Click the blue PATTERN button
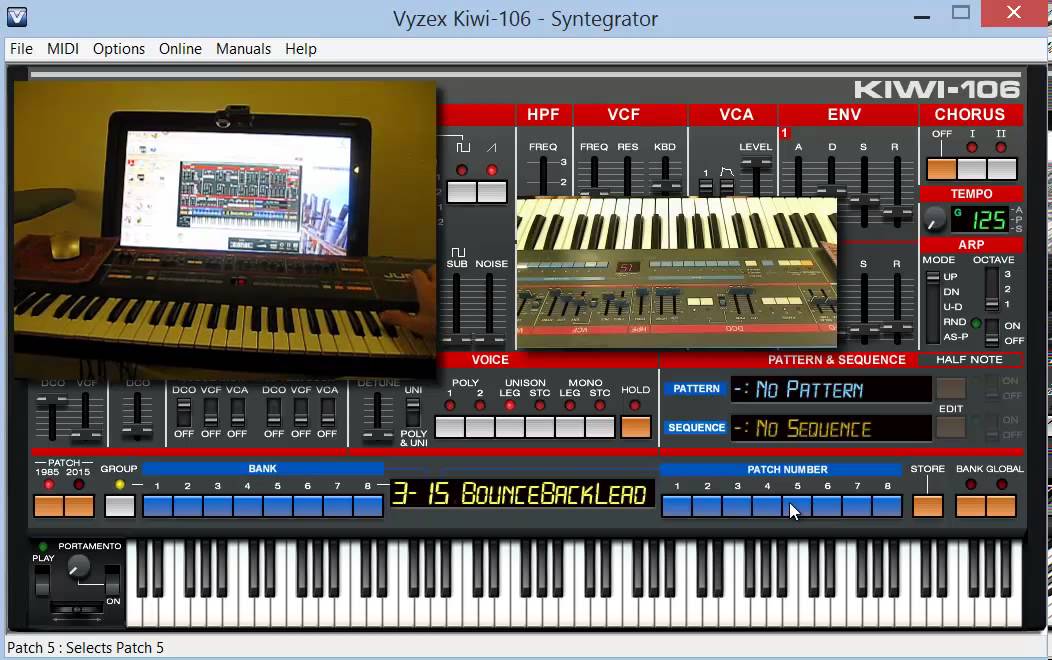1052x660 pixels. coord(696,388)
